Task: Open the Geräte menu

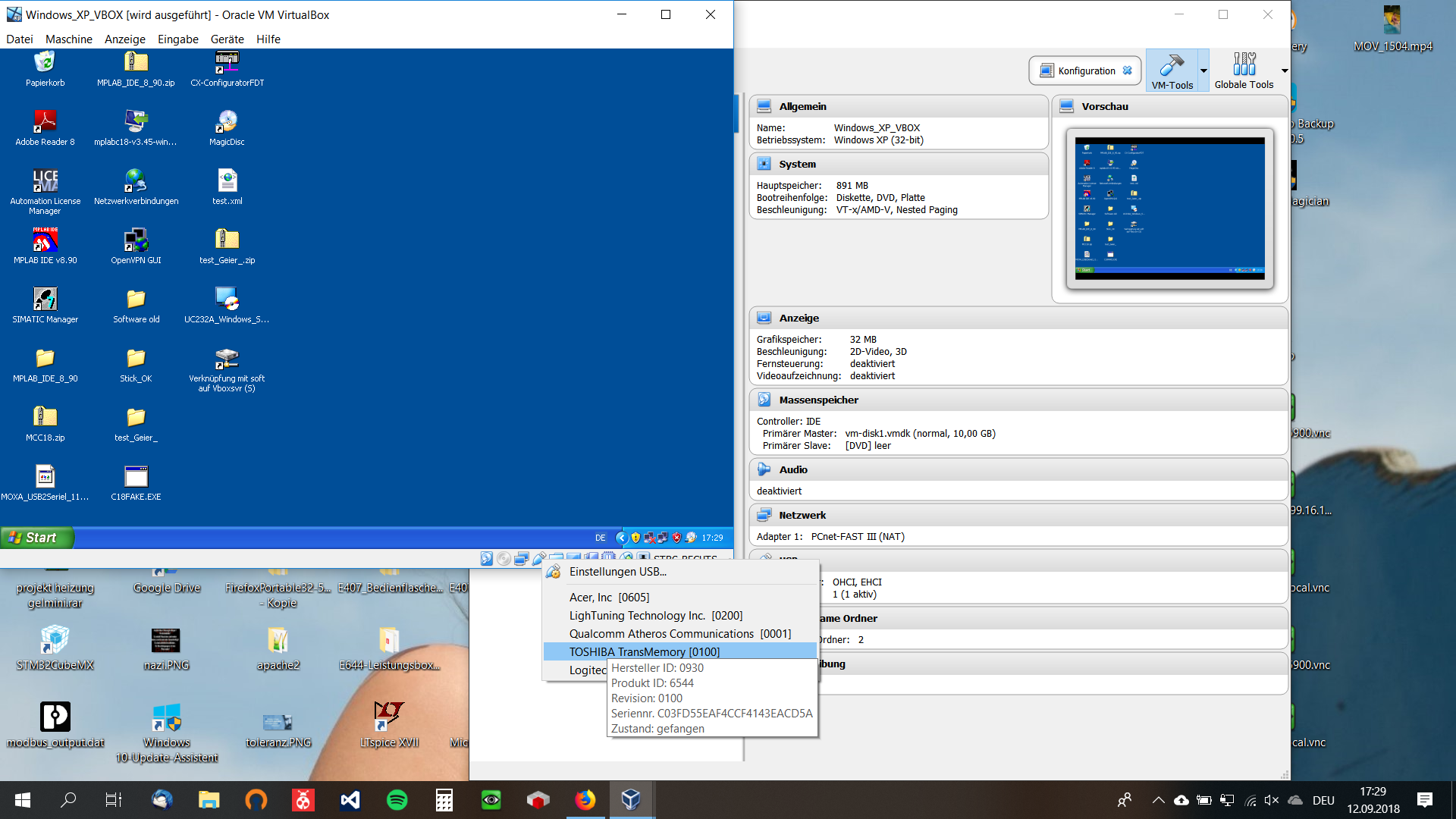Action: [227, 39]
